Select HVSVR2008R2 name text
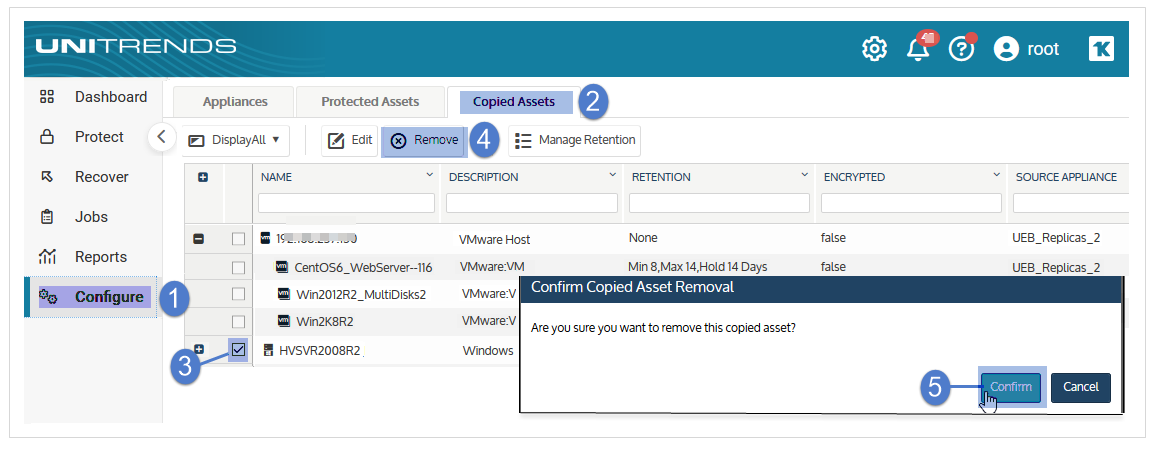 [x=321, y=351]
